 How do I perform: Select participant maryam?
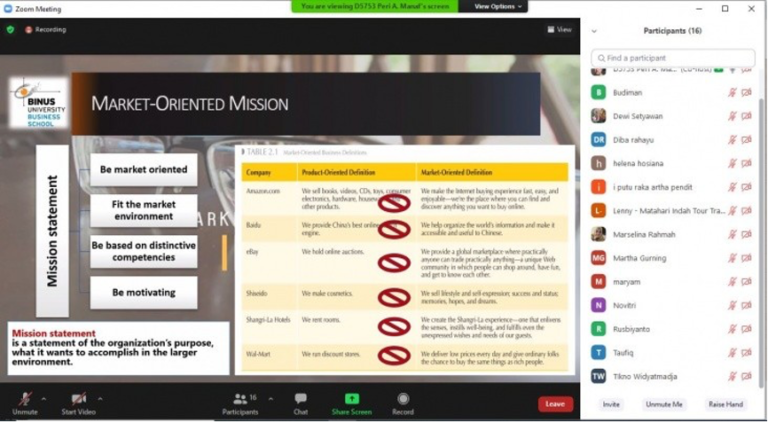point(671,282)
